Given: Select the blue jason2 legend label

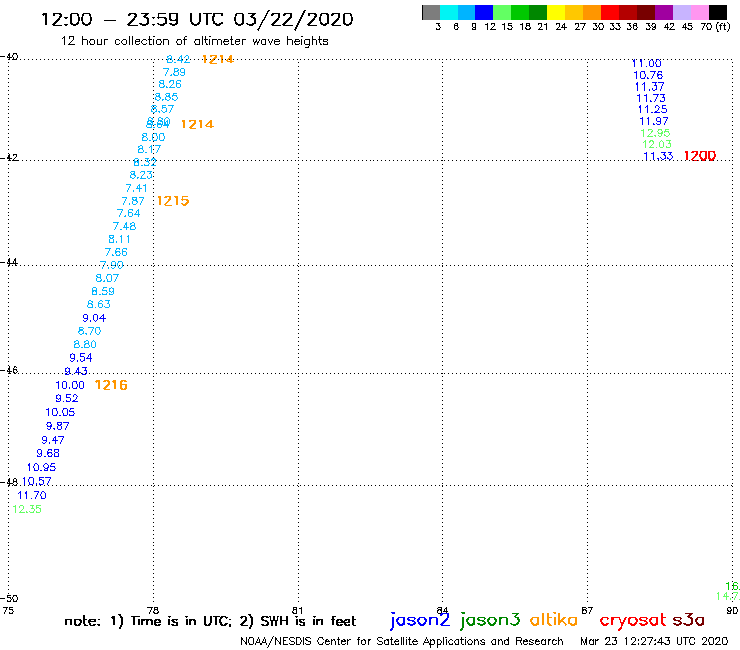Looking at the screenshot, I should click(420, 620).
